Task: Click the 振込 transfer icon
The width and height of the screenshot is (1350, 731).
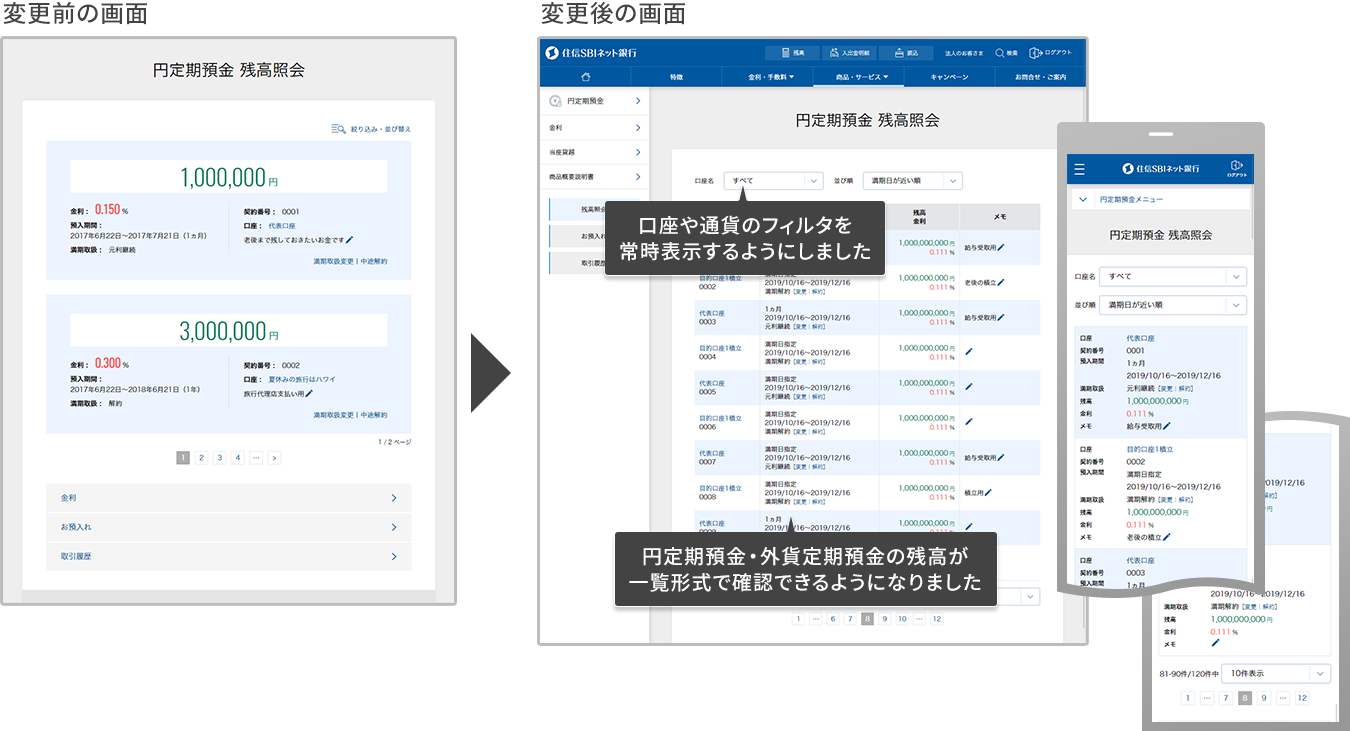Action: (x=904, y=52)
